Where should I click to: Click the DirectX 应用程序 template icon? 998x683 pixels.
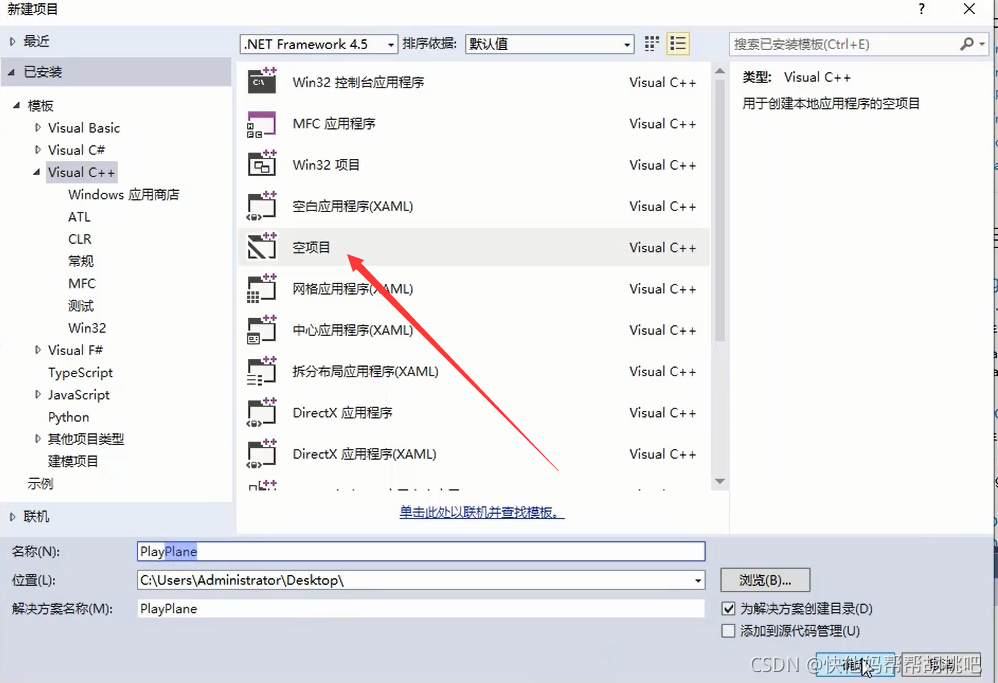[x=262, y=412]
